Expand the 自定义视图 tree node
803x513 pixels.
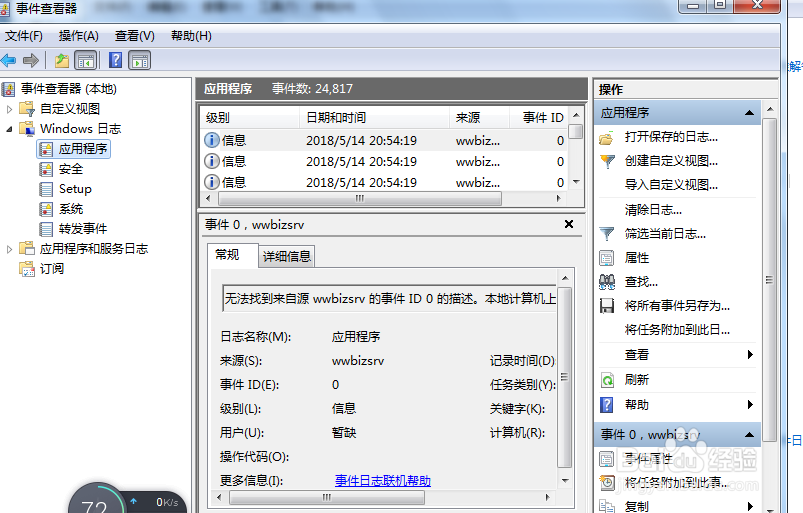point(9,109)
